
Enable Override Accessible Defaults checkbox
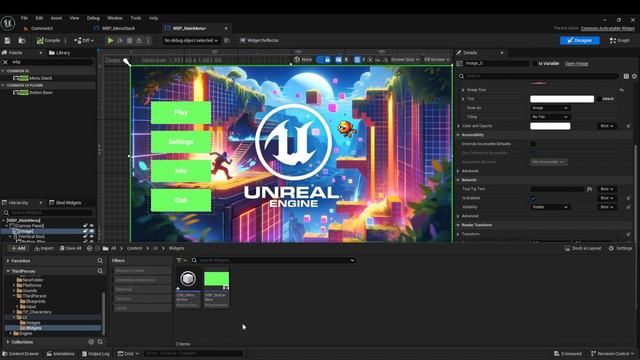[533, 144]
